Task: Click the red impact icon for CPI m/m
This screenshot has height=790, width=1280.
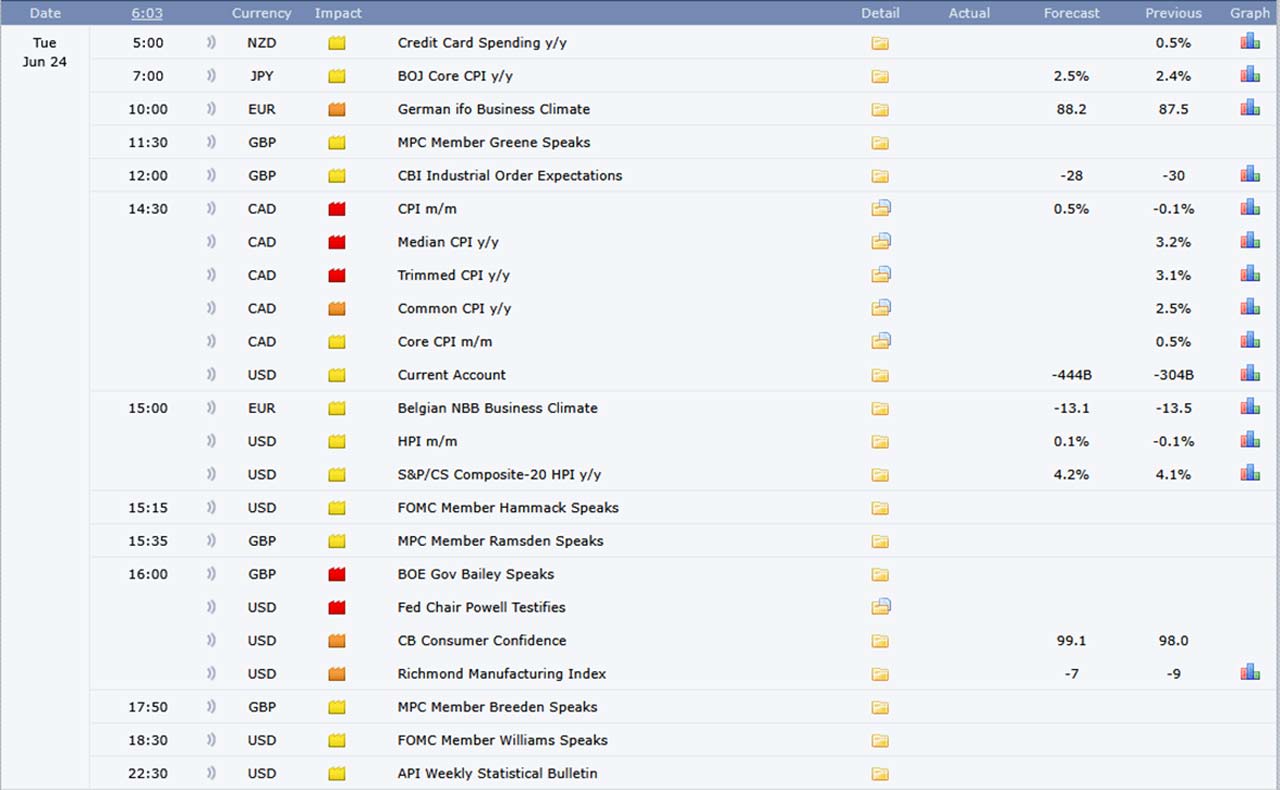Action: click(x=337, y=209)
